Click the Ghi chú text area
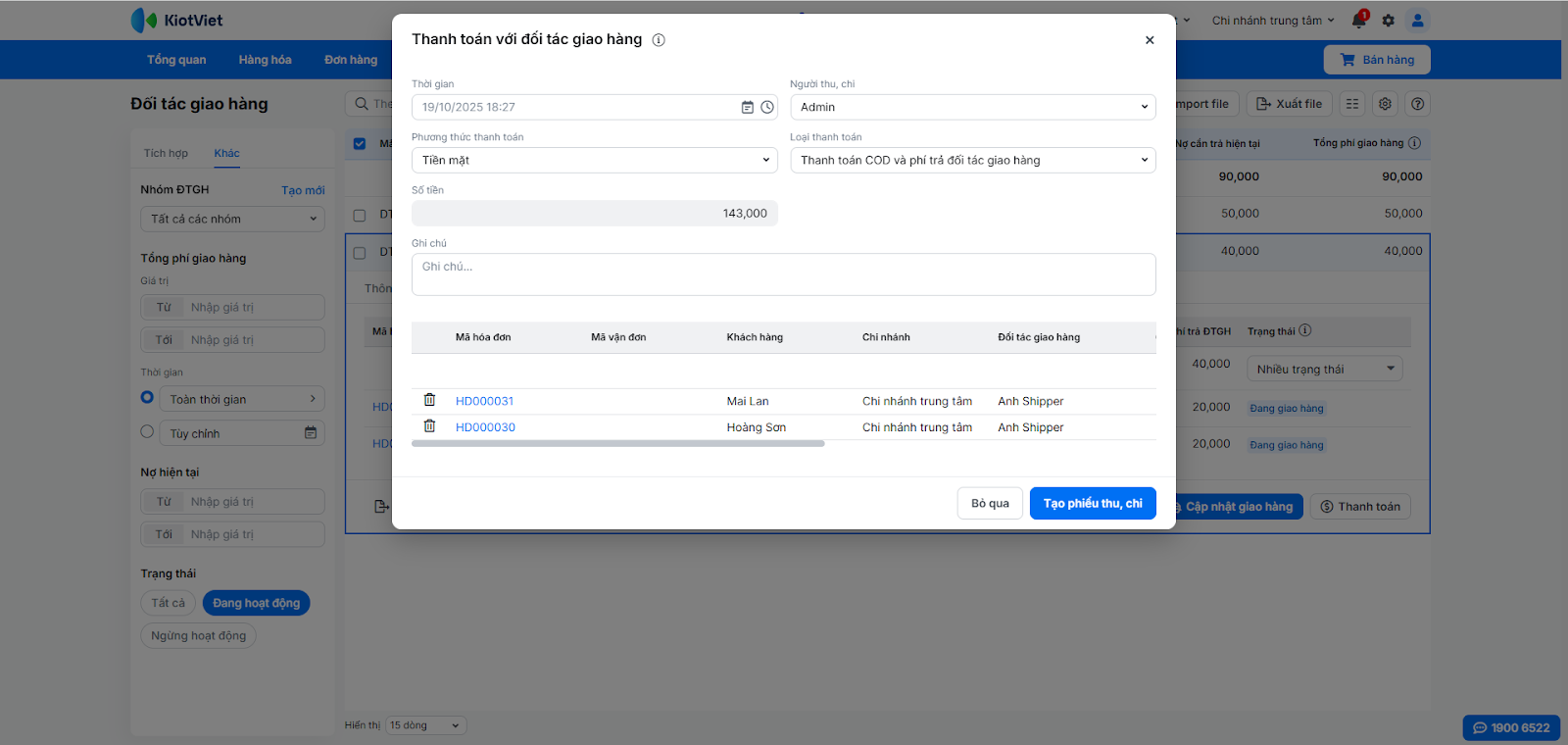1568x745 pixels. tap(783, 274)
